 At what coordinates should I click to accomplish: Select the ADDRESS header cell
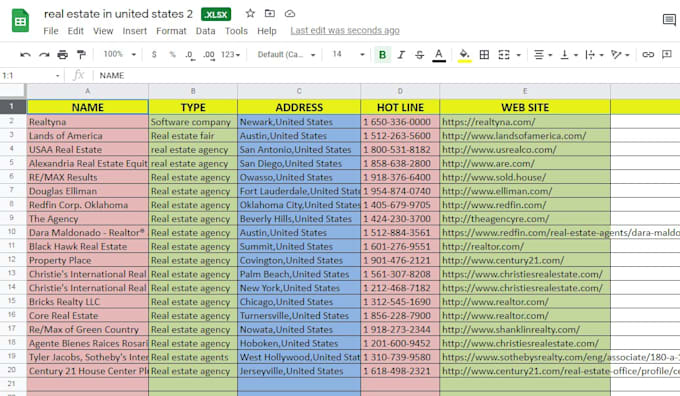[299, 107]
